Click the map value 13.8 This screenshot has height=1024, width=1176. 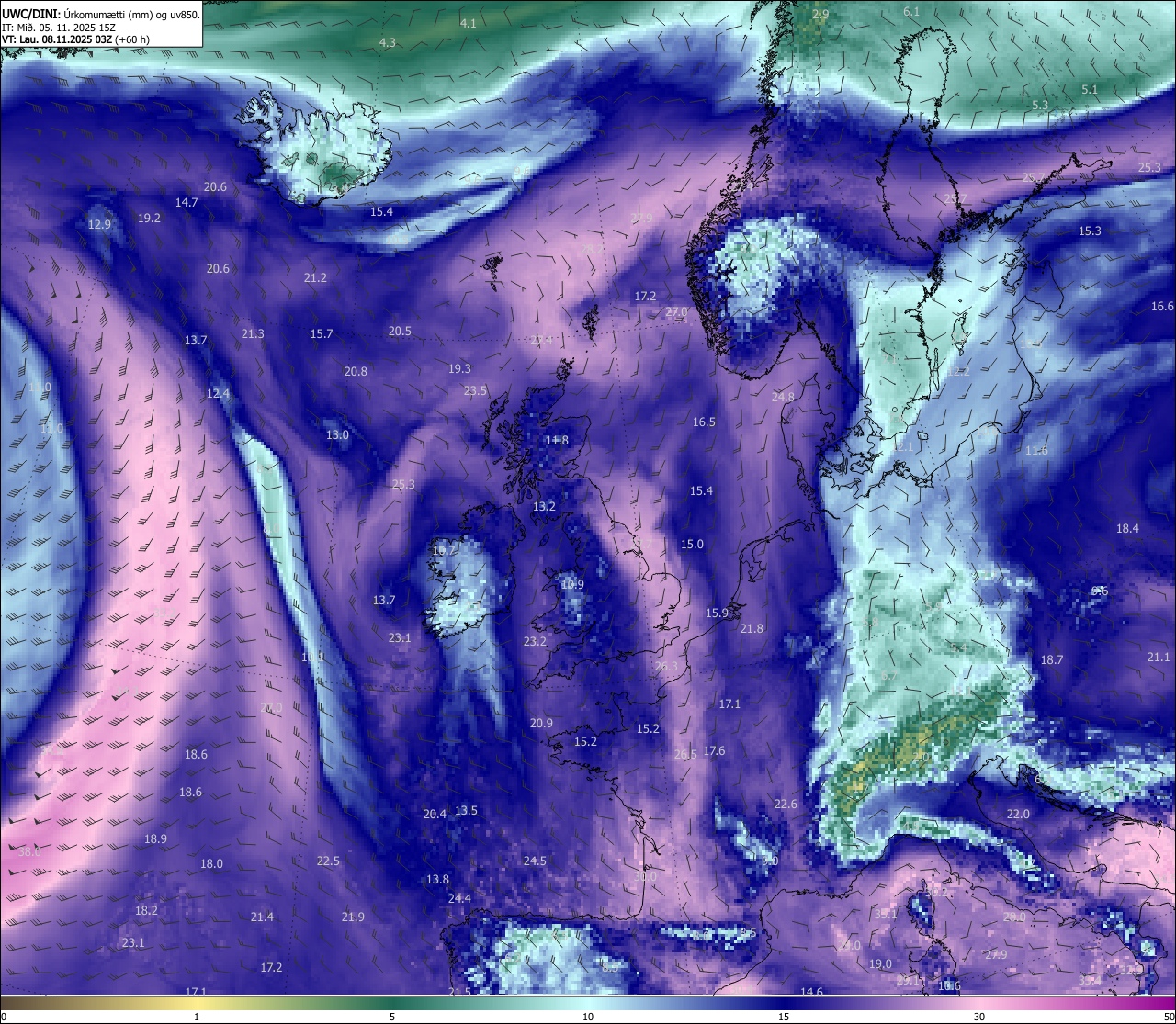click(437, 880)
